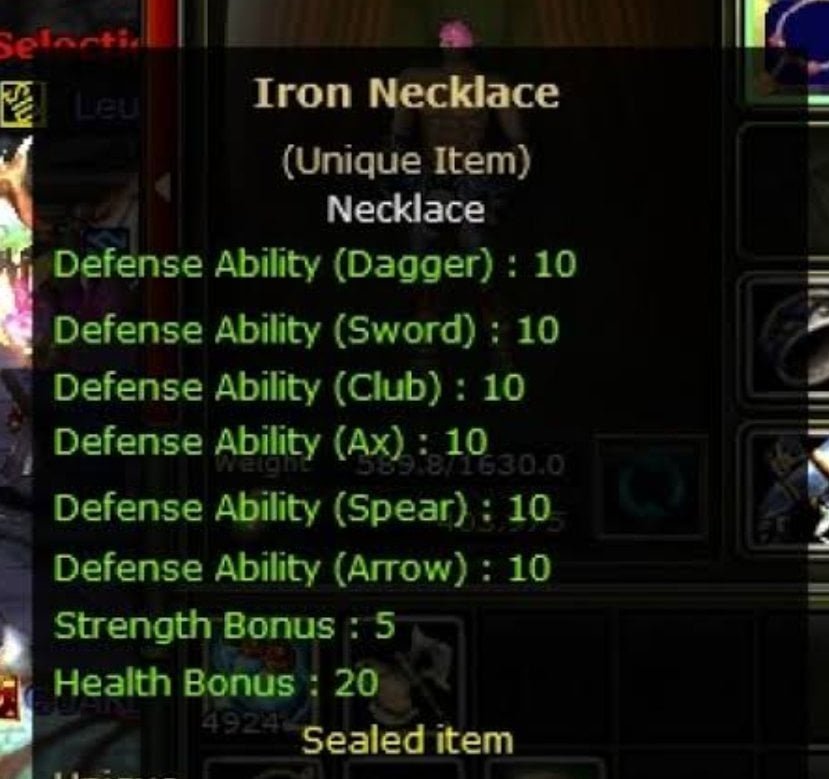Click the dimmed Leu character name
Image resolution: width=829 pixels, height=779 pixels.
coord(107,107)
